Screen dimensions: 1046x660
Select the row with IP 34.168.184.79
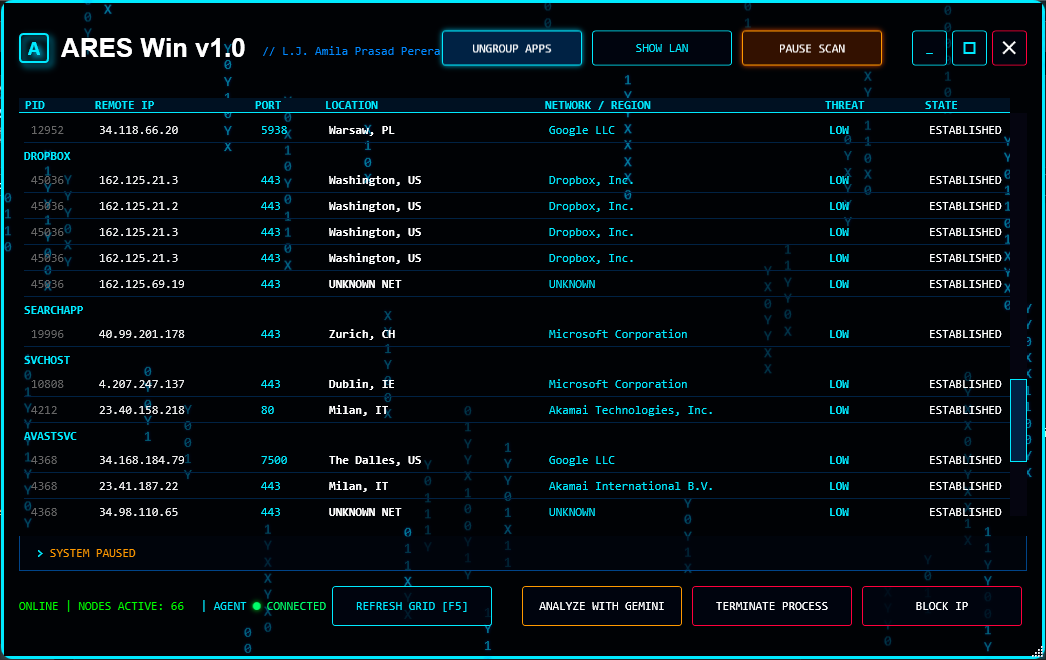point(516,460)
